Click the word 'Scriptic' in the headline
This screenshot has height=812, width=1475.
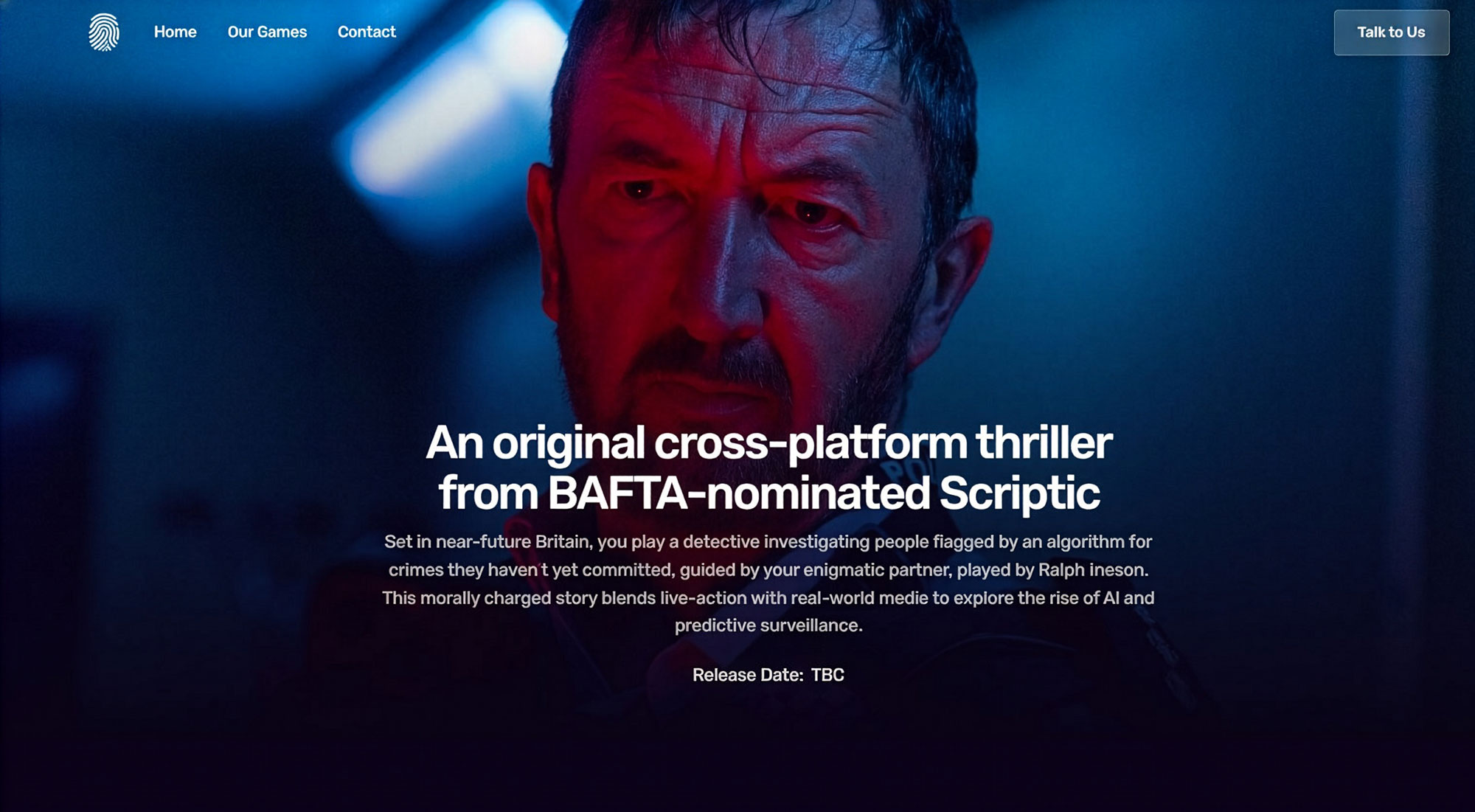point(1019,493)
